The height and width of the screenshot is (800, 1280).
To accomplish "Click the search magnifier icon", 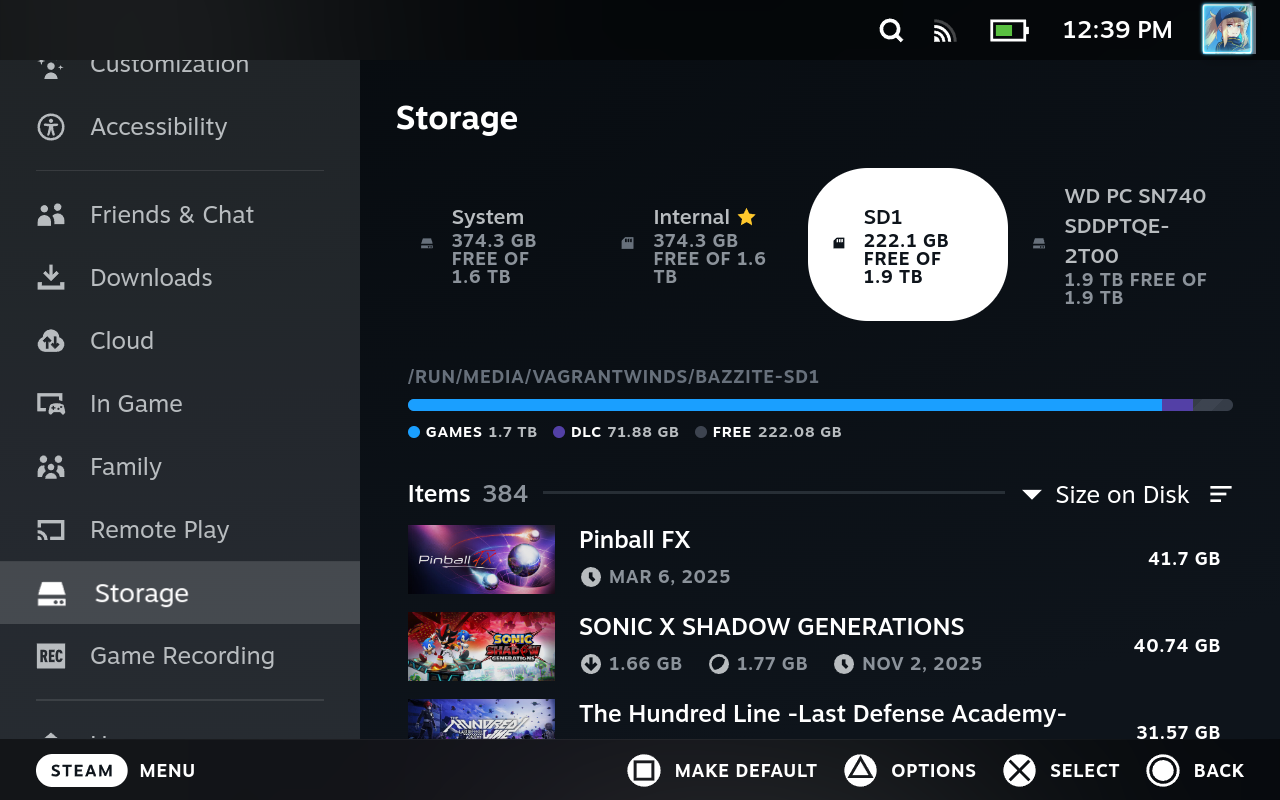I will (x=891, y=31).
